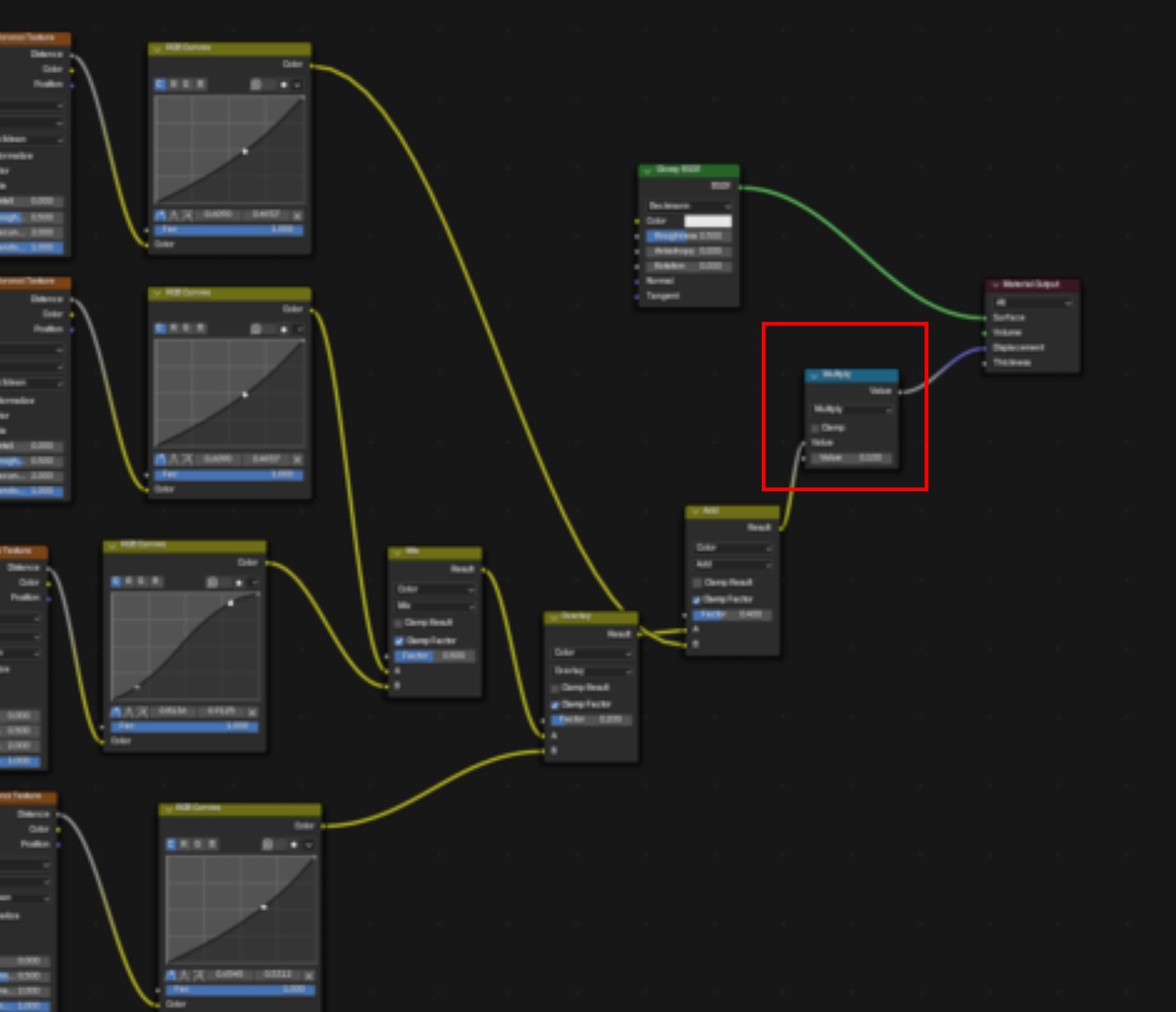Viewport: 1176px width, 1012px height.
Task: Open the Add node's Color data type dropdown
Action: 733,548
